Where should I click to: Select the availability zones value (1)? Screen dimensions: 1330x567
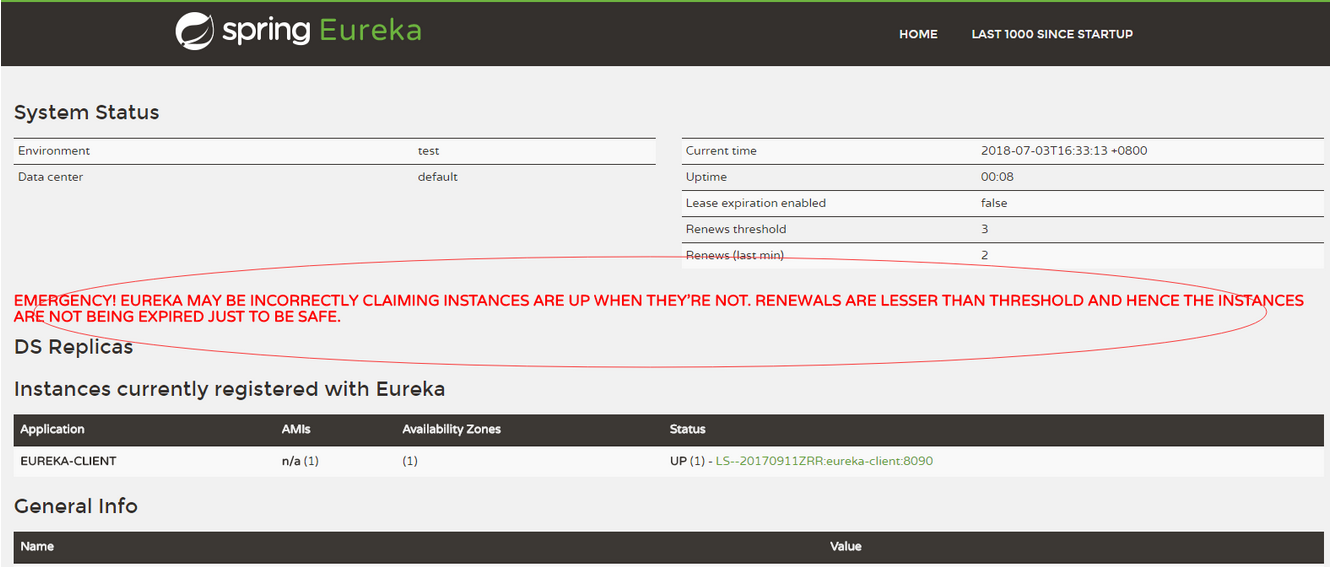pyautogui.click(x=410, y=461)
